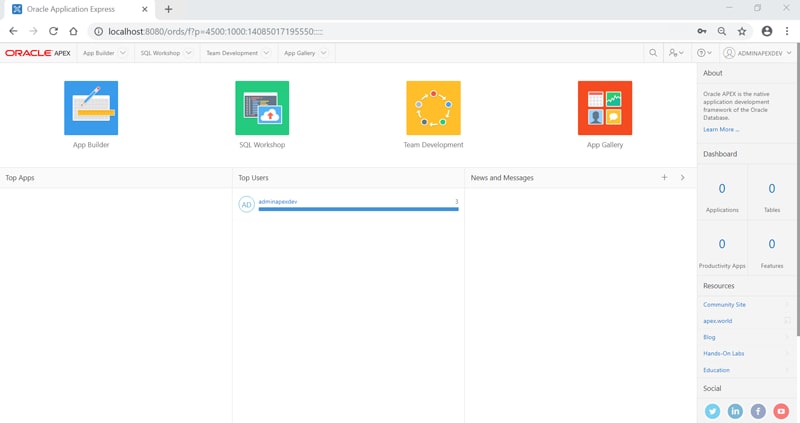
Task: Click the adminapexdev activity progress bar
Action: 358,209
